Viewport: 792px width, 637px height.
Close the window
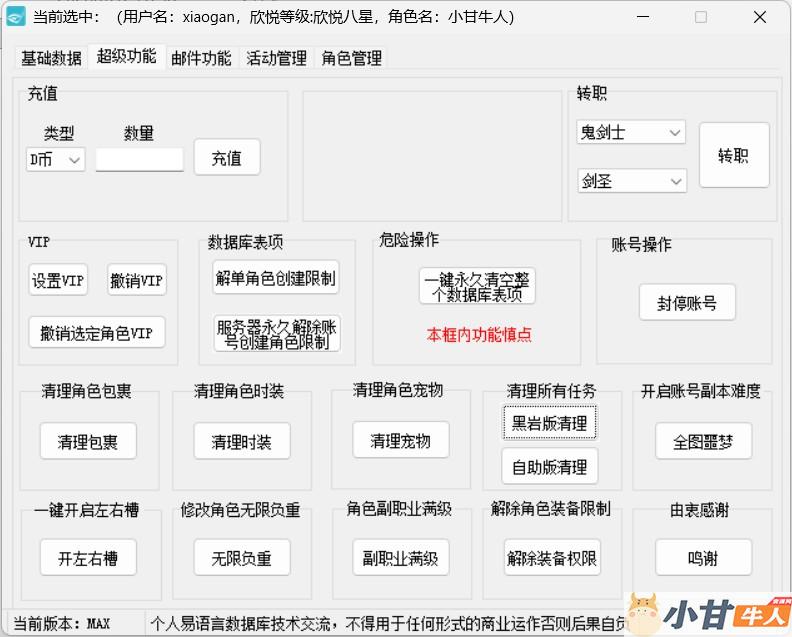[x=760, y=17]
